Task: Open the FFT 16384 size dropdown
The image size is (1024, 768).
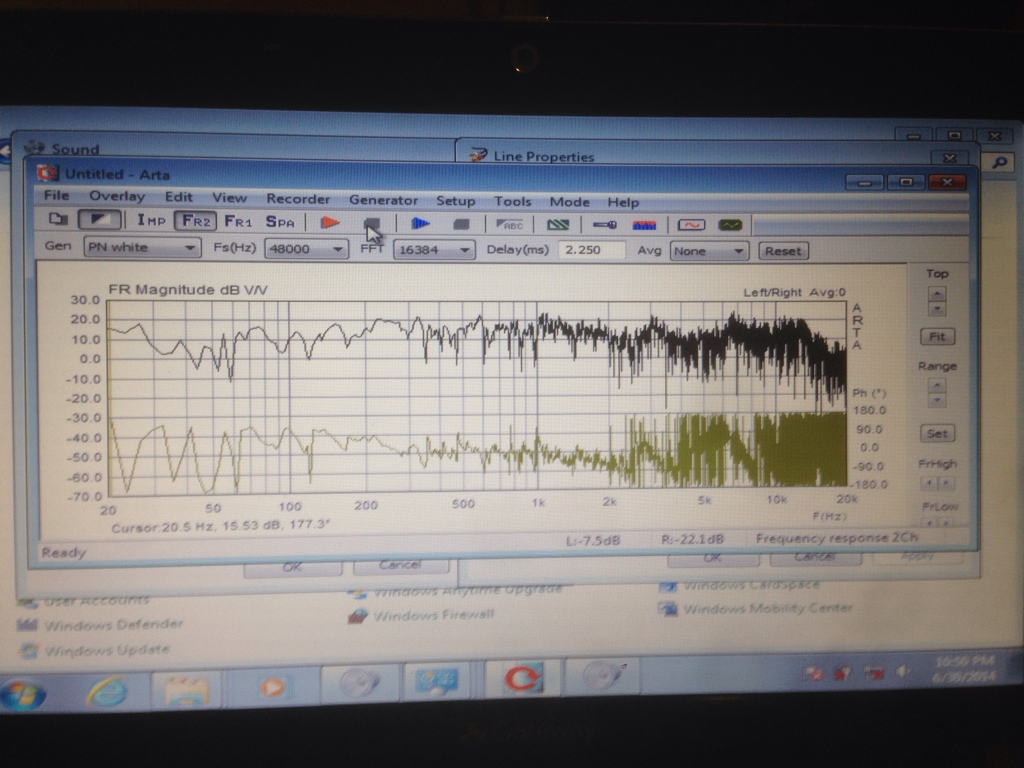Action: tap(434, 250)
